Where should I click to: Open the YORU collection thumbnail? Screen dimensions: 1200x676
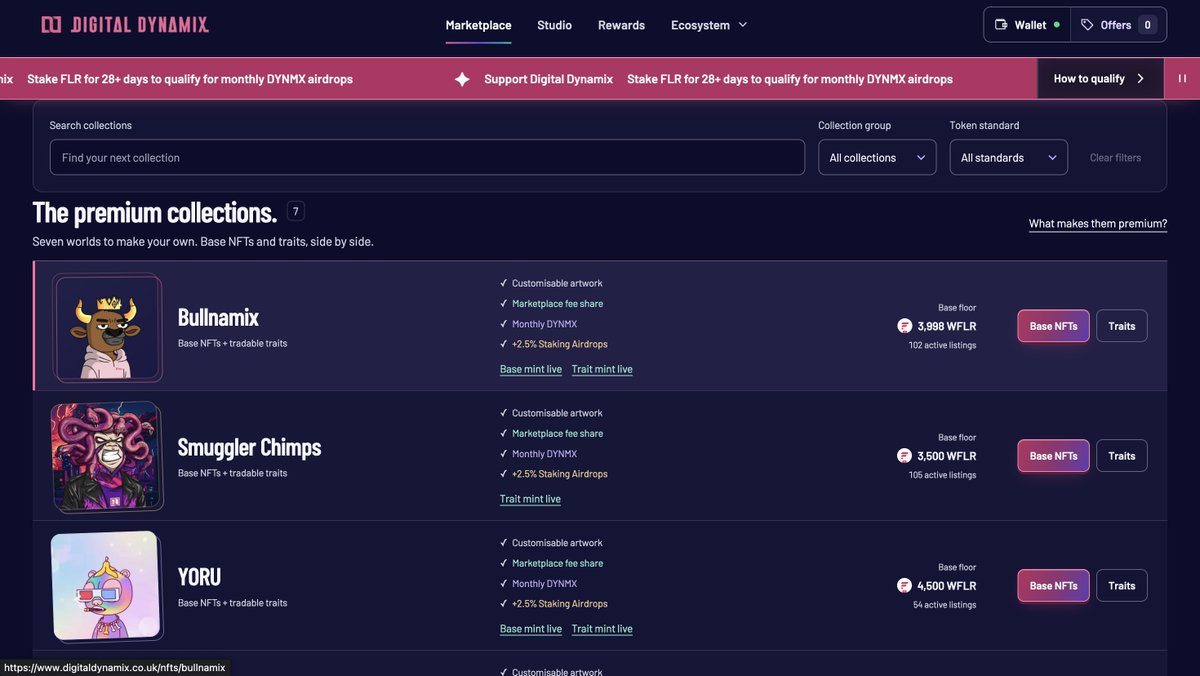tap(106, 586)
